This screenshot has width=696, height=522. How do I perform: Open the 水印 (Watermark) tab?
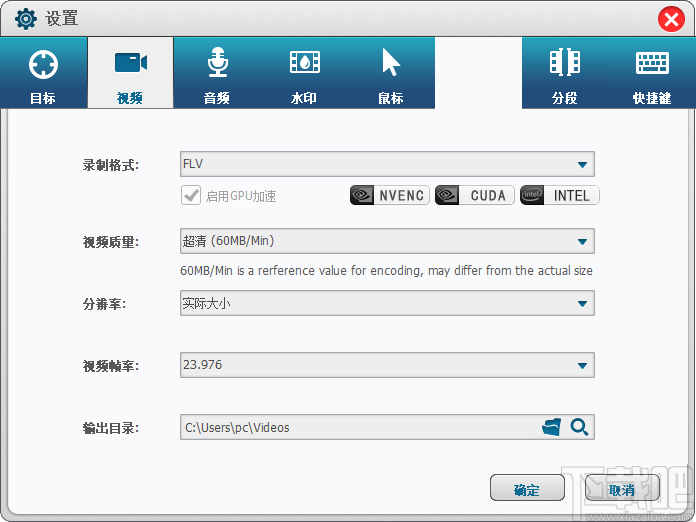point(304,73)
